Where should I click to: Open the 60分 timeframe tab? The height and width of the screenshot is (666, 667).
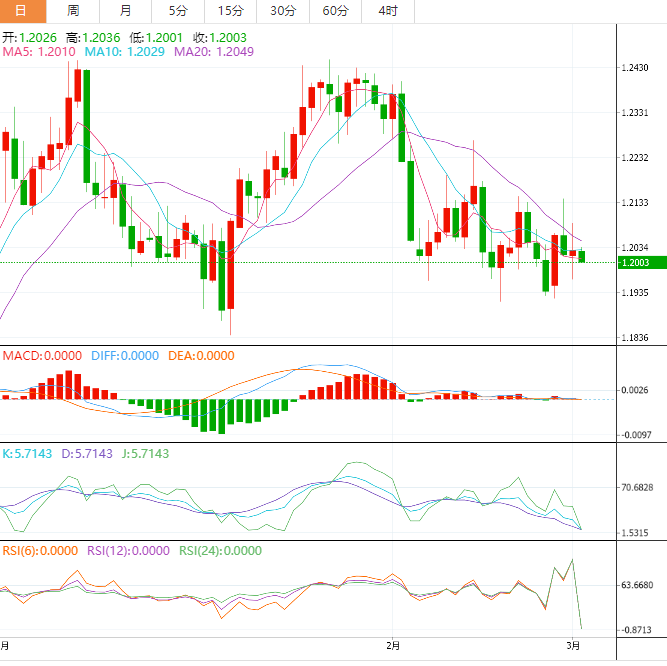335,11
